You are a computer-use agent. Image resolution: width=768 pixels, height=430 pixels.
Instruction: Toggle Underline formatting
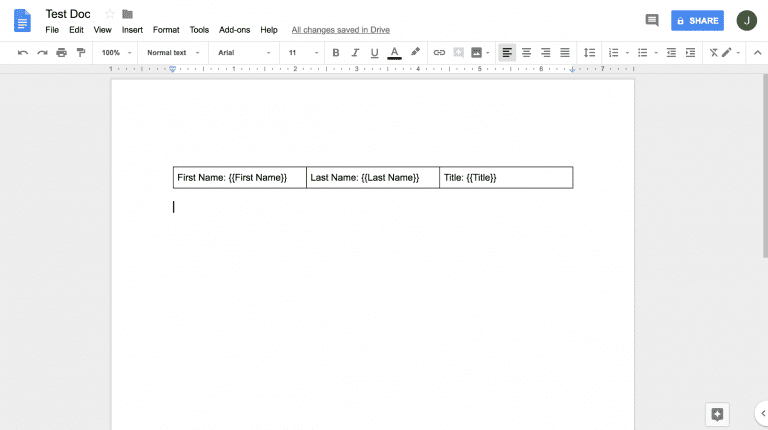(374, 52)
